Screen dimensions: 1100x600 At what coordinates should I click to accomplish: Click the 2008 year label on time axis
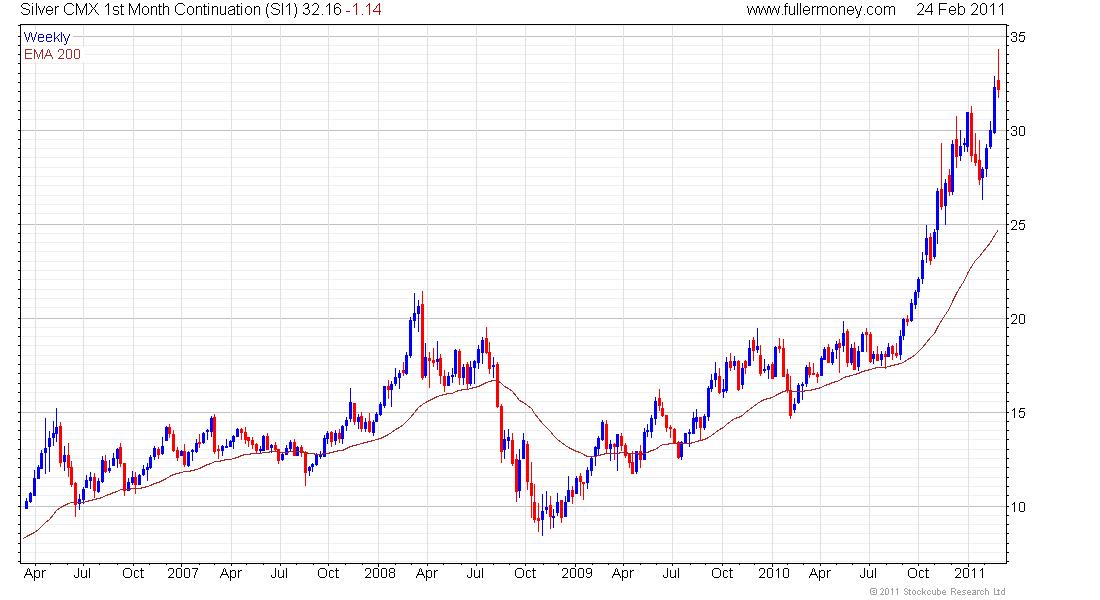tap(380, 573)
